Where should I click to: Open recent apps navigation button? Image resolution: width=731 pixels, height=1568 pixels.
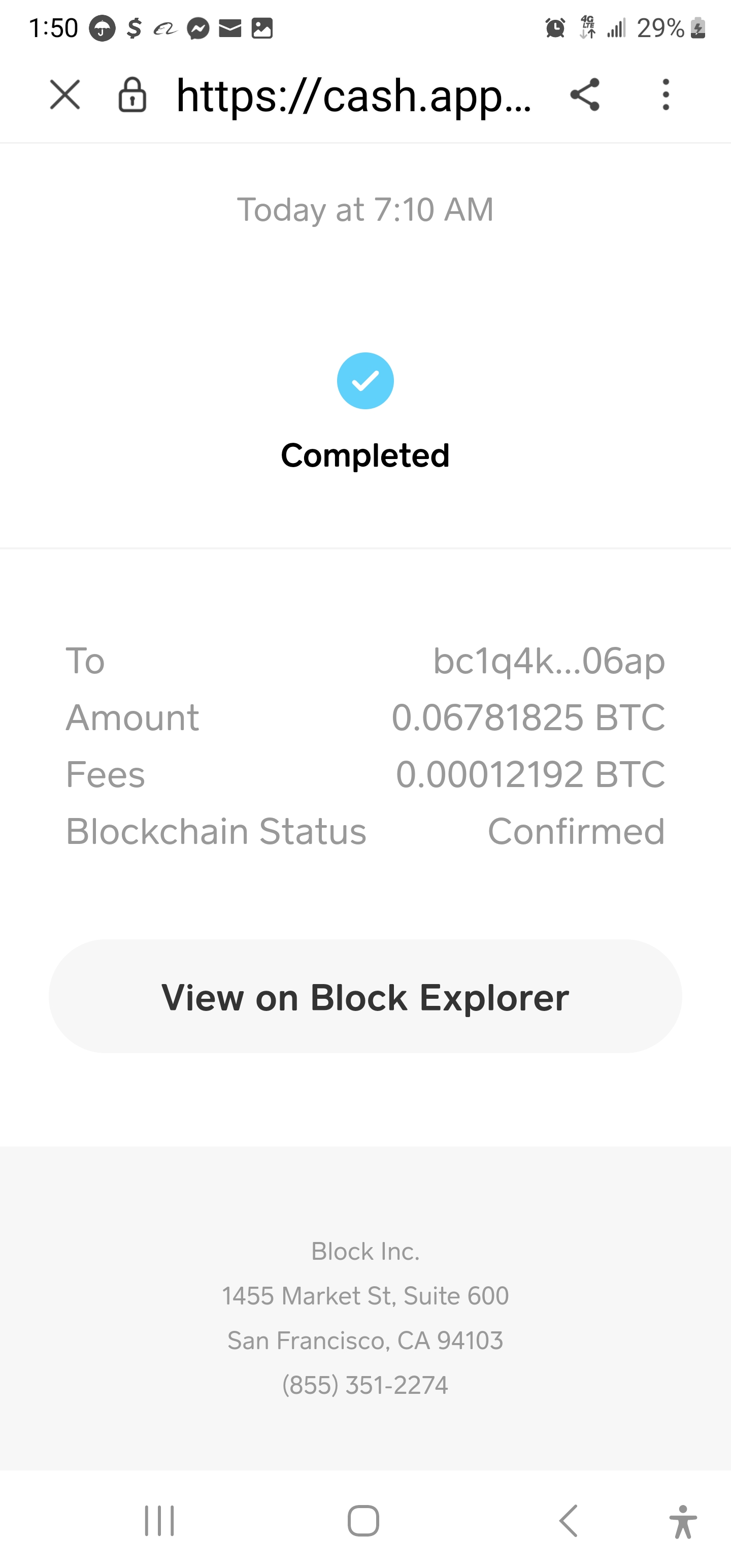(x=159, y=1520)
